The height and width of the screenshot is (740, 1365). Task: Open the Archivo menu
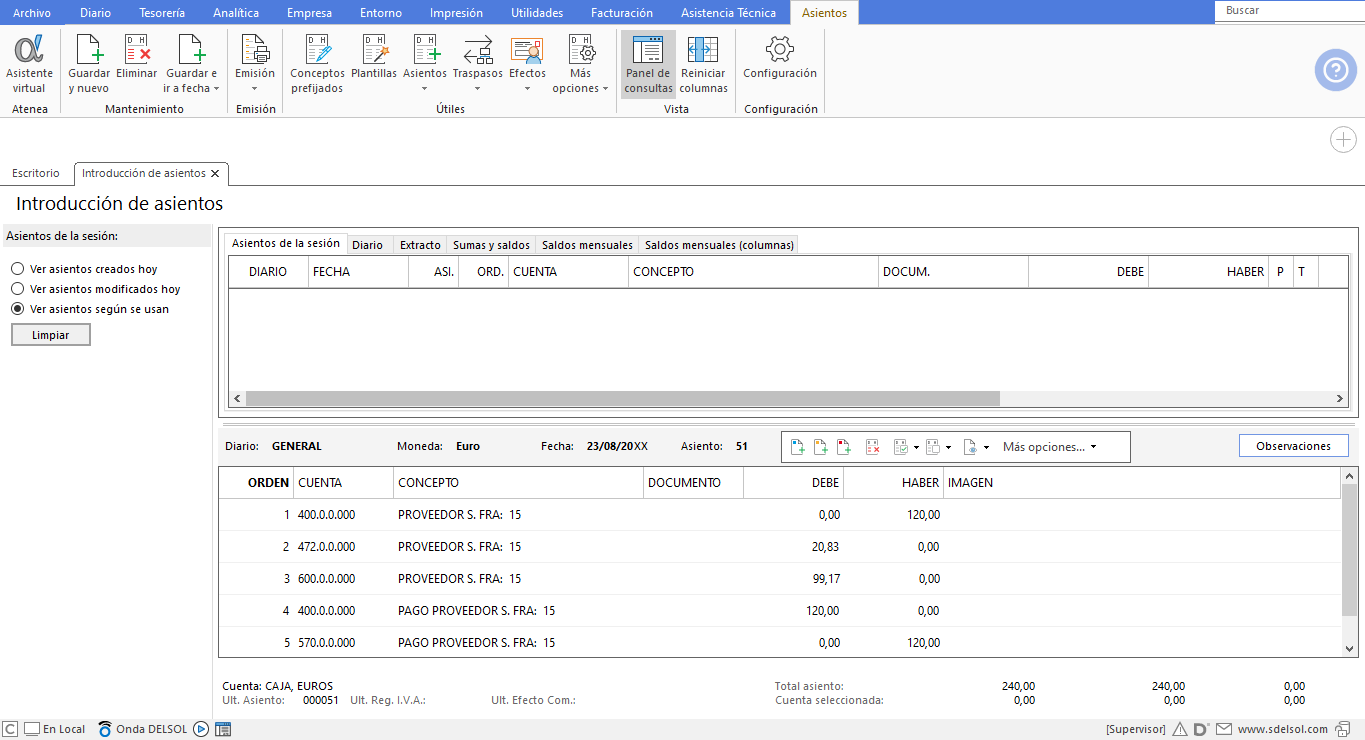pyautogui.click(x=32, y=13)
